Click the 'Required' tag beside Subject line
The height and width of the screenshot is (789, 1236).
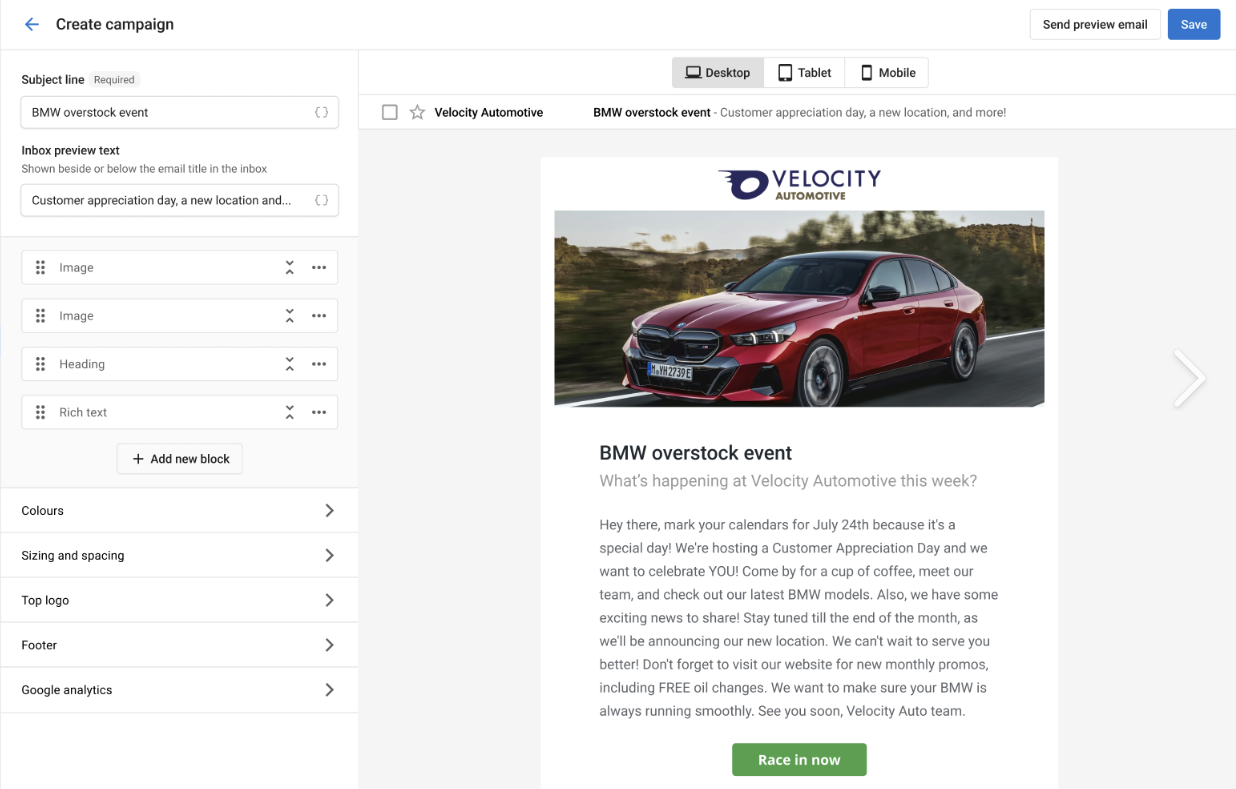coord(115,79)
